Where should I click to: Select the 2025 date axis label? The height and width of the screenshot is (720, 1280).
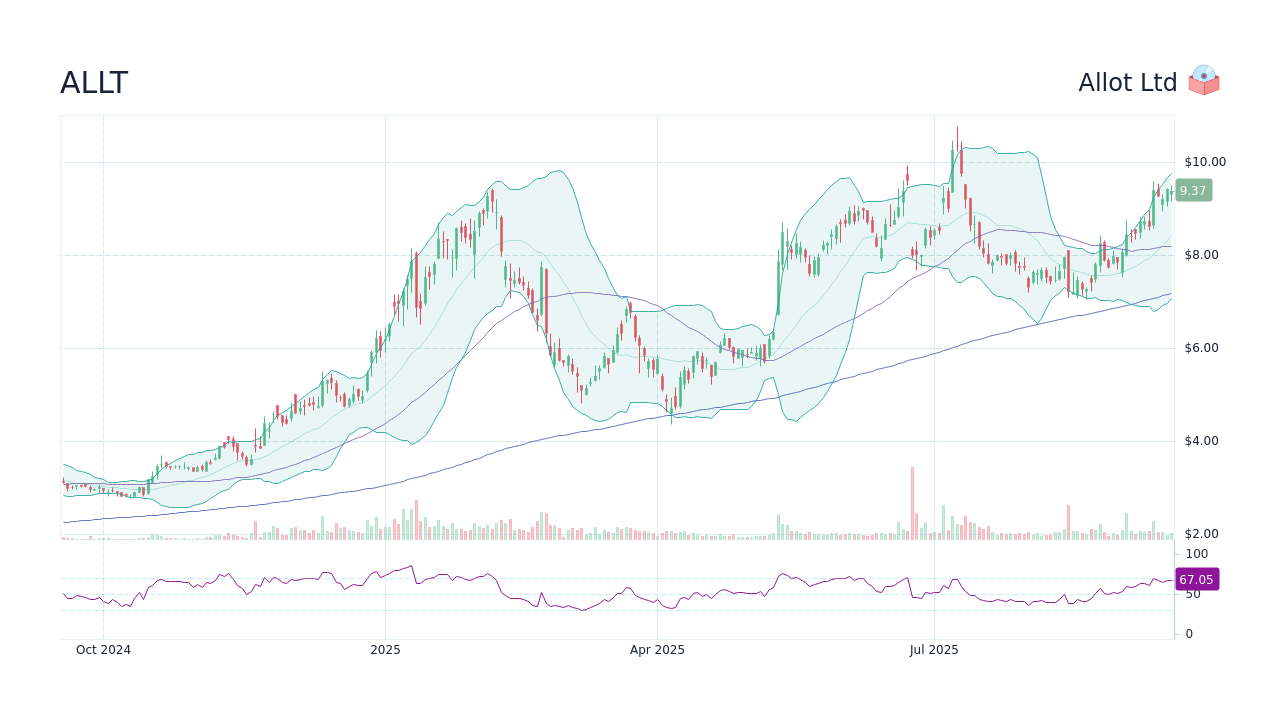[x=386, y=649]
